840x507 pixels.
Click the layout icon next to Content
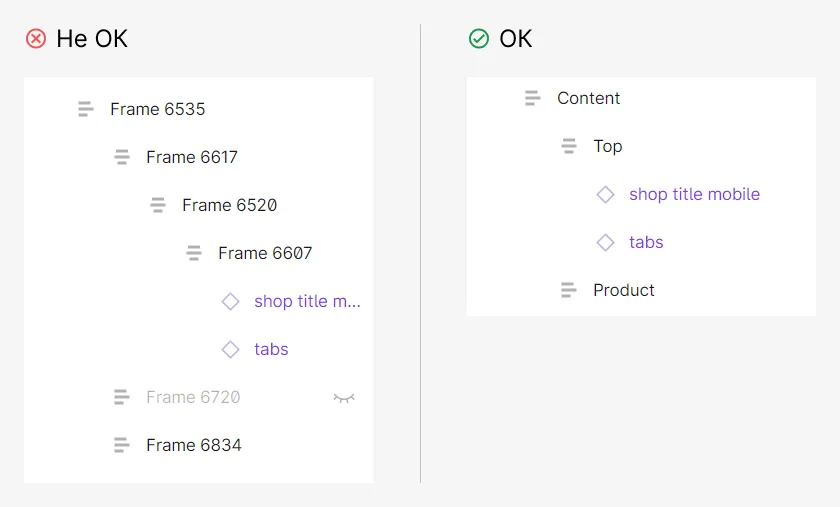[532, 98]
